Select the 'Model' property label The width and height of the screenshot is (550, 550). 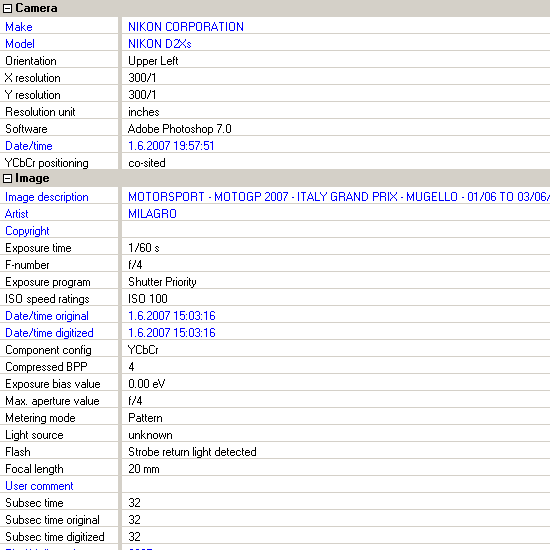pyautogui.click(x=20, y=44)
